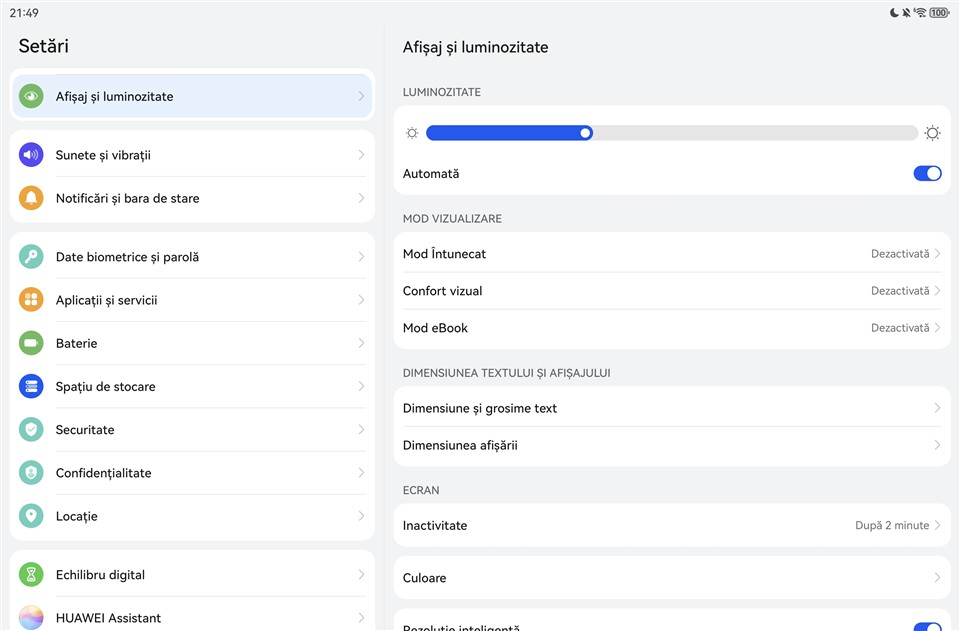Image resolution: width=960 pixels, height=631 pixels.
Task: Click the Spațiu de stocare icon
Action: pos(31,386)
